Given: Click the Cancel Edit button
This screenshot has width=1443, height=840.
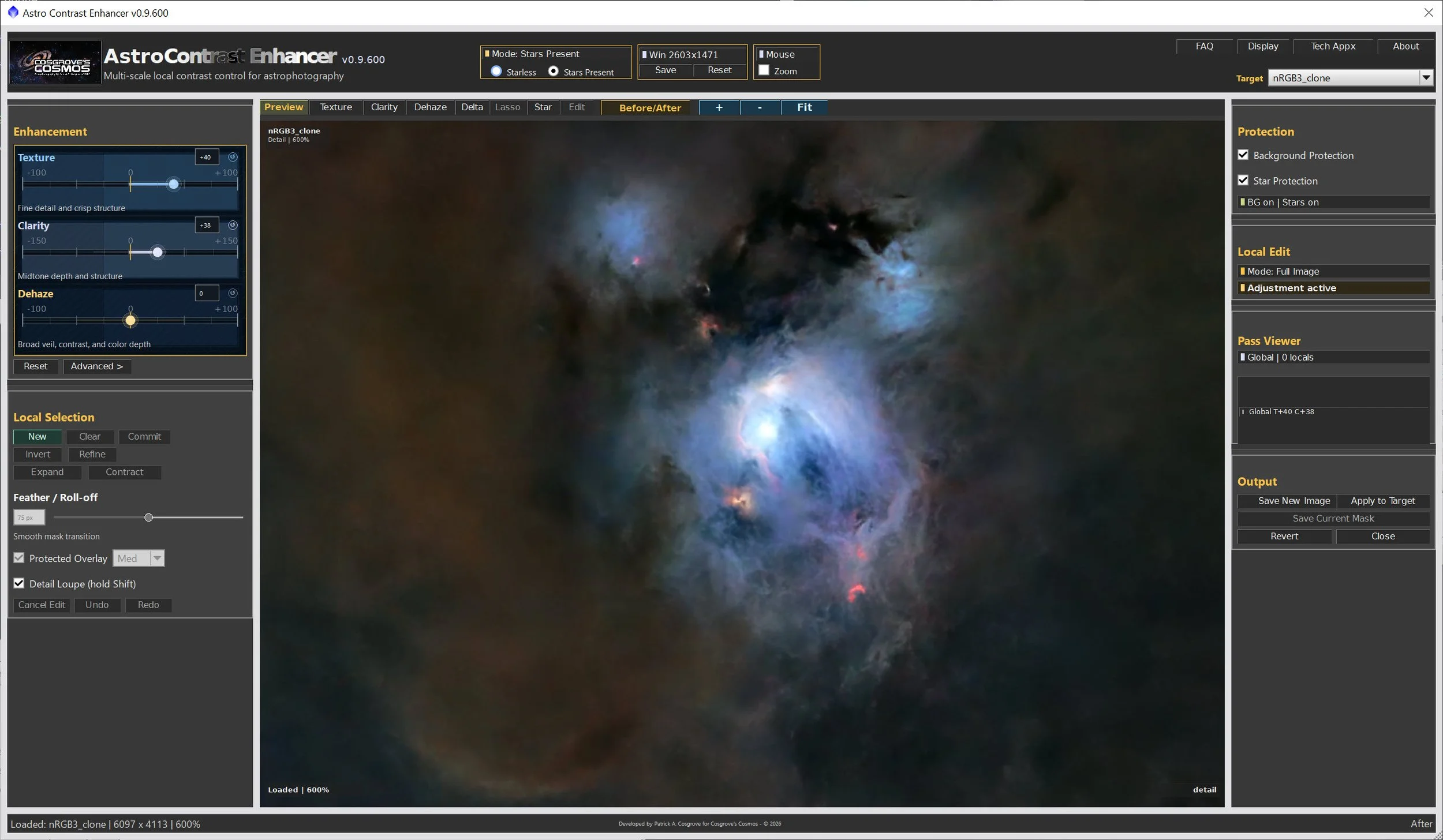Looking at the screenshot, I should coord(42,605).
